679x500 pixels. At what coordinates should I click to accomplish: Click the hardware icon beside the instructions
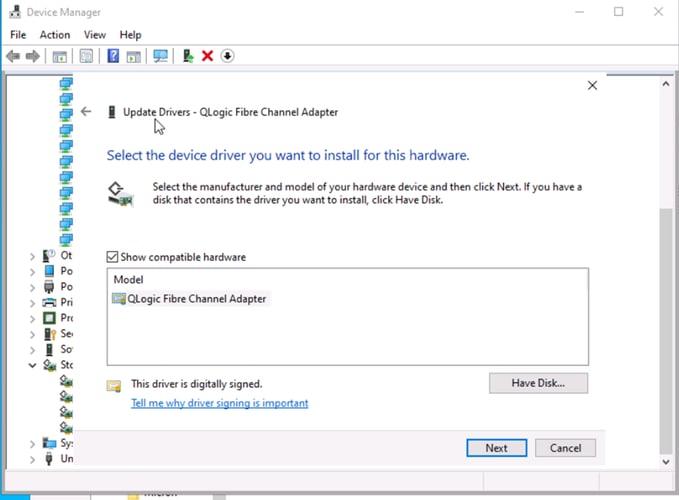click(120, 194)
